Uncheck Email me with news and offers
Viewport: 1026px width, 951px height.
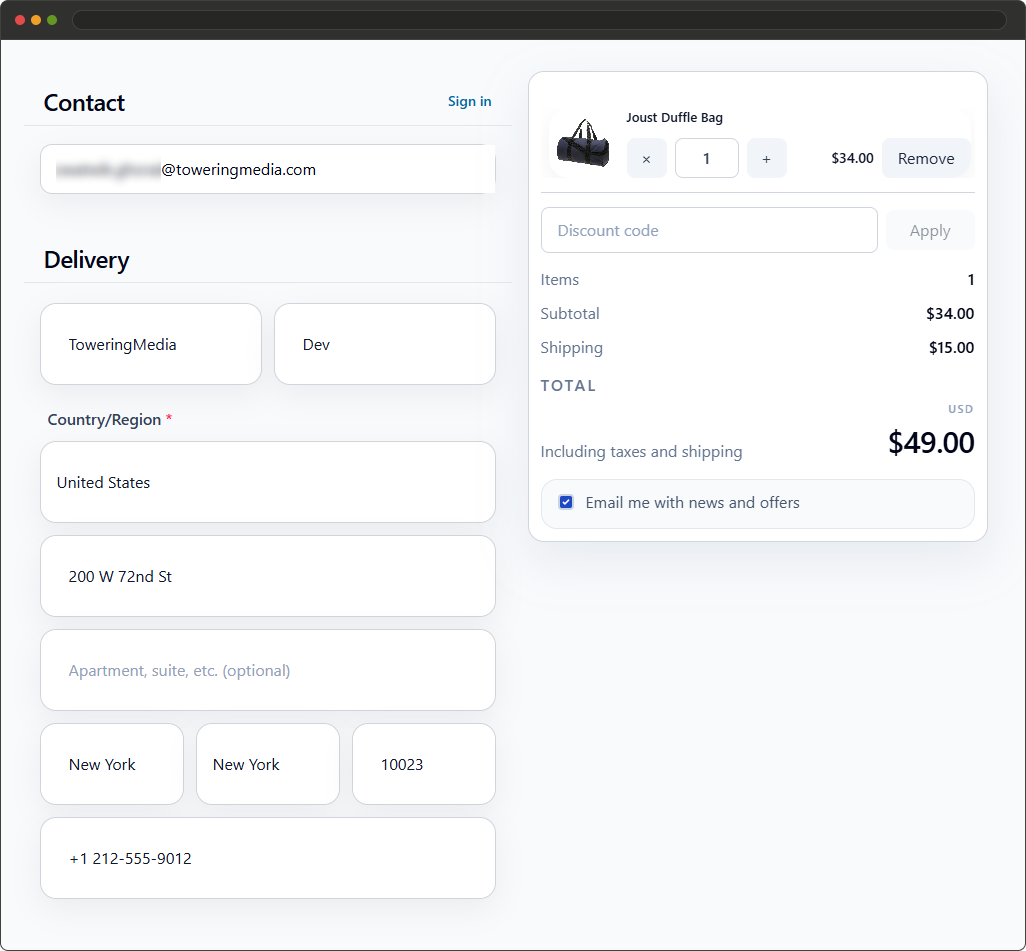[566, 503]
